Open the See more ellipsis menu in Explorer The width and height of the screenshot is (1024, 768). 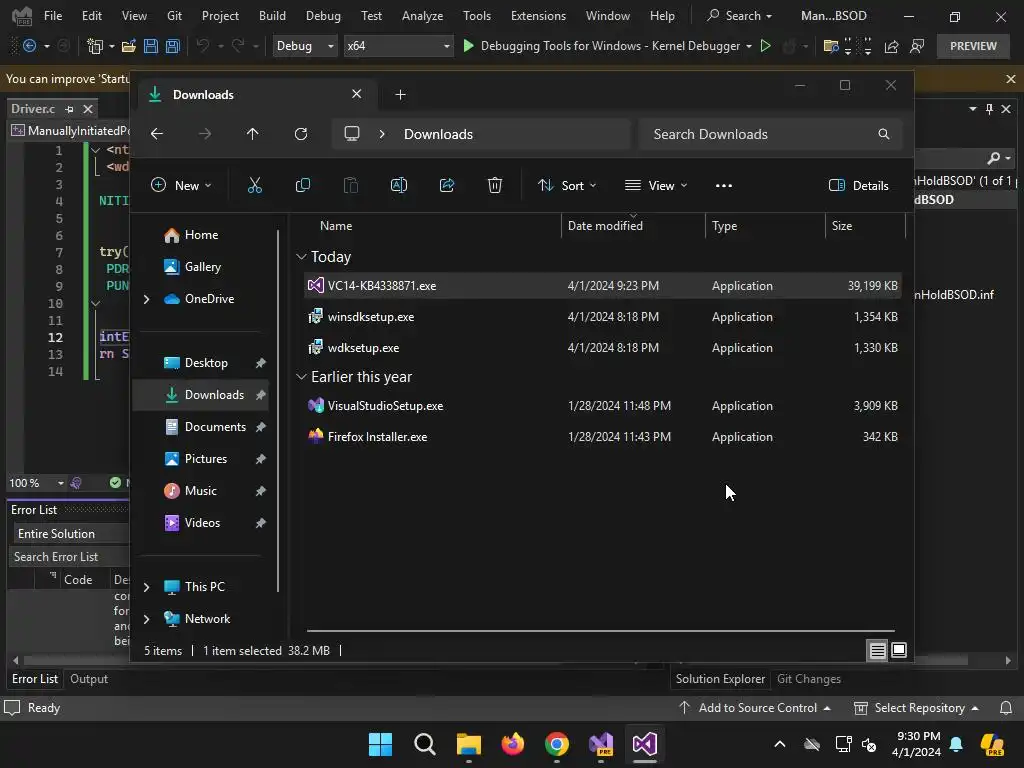click(724, 185)
